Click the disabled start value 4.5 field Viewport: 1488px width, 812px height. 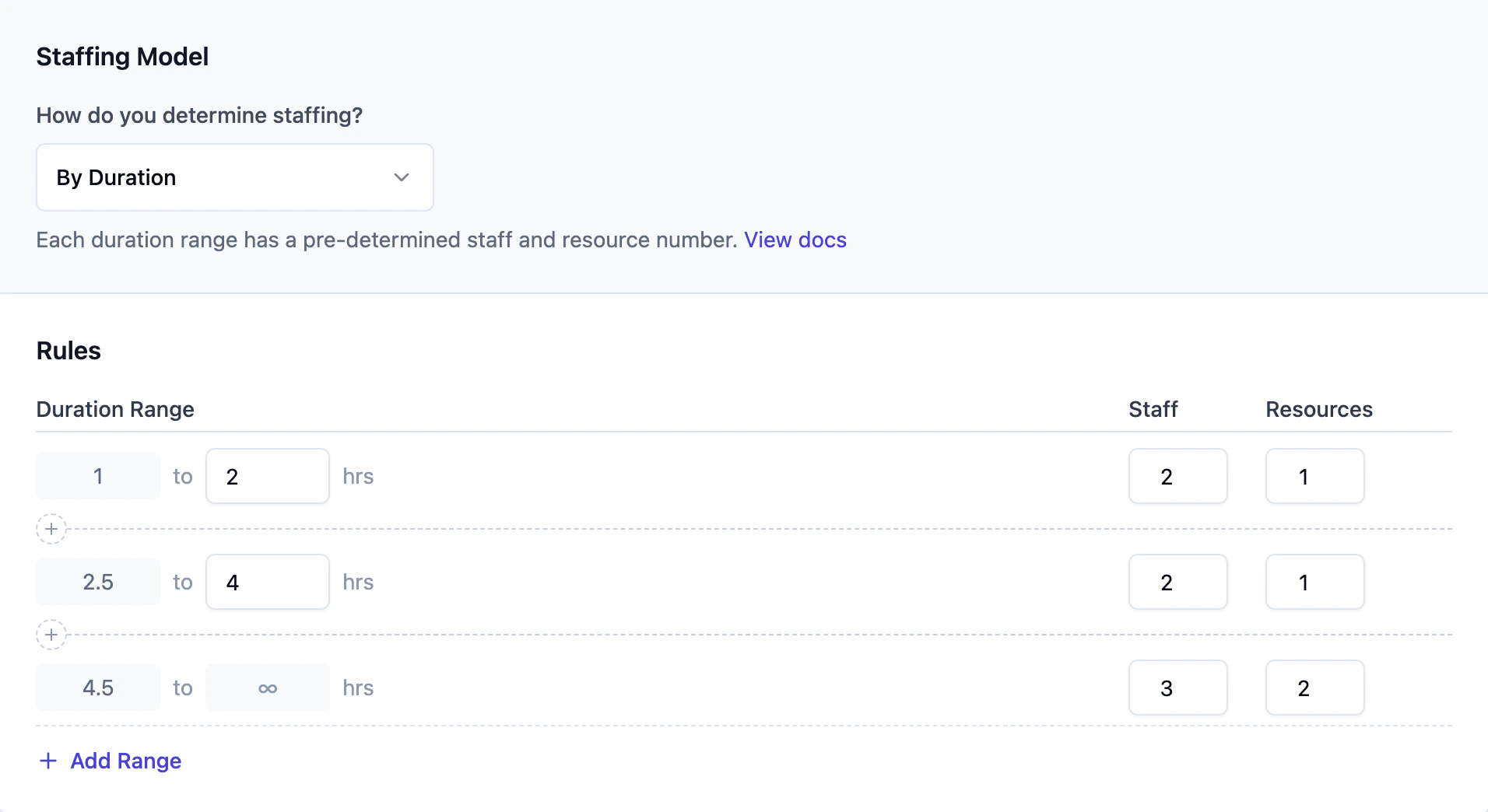[98, 688]
